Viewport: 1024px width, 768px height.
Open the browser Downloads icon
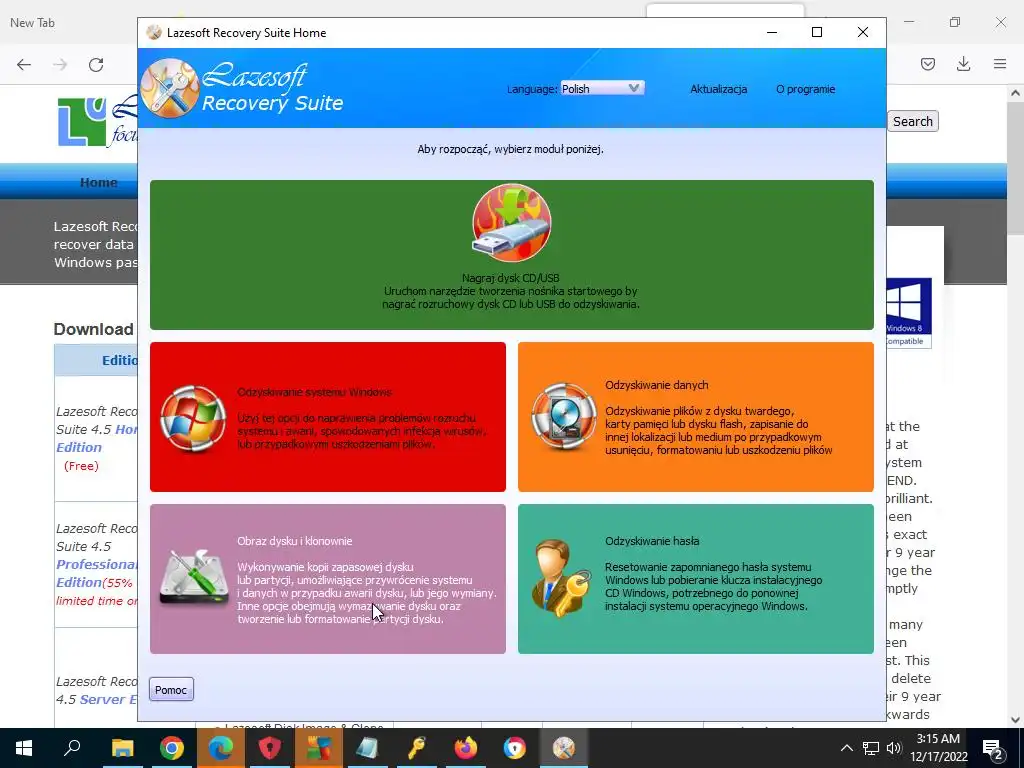[963, 64]
